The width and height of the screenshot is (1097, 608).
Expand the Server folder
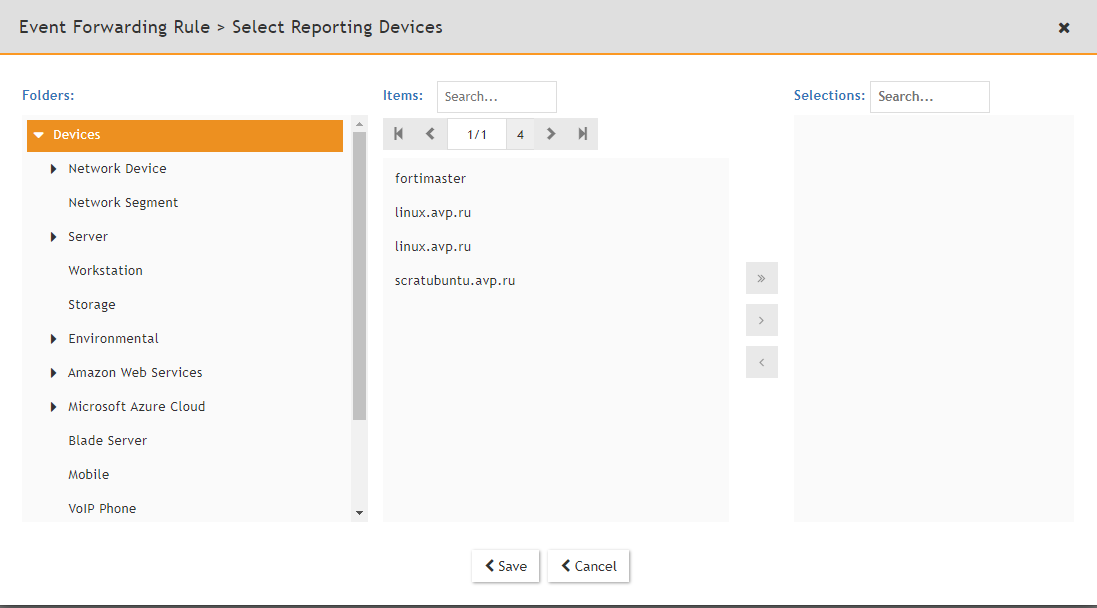pyautogui.click(x=53, y=236)
